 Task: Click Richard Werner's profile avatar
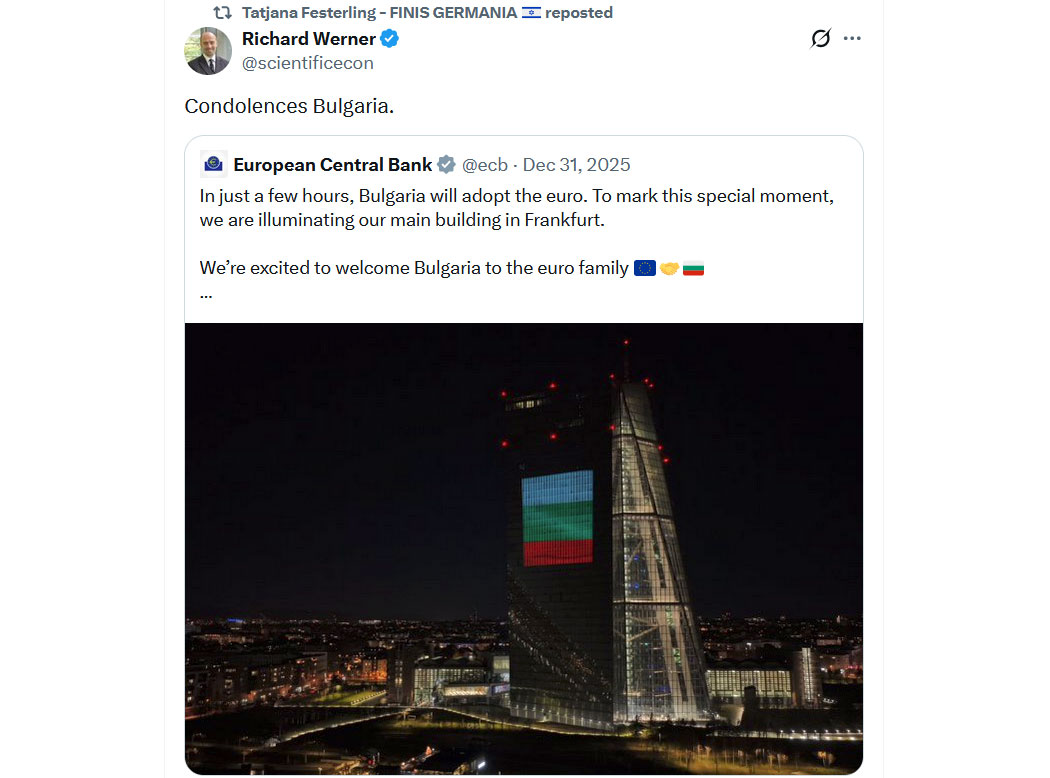208,51
